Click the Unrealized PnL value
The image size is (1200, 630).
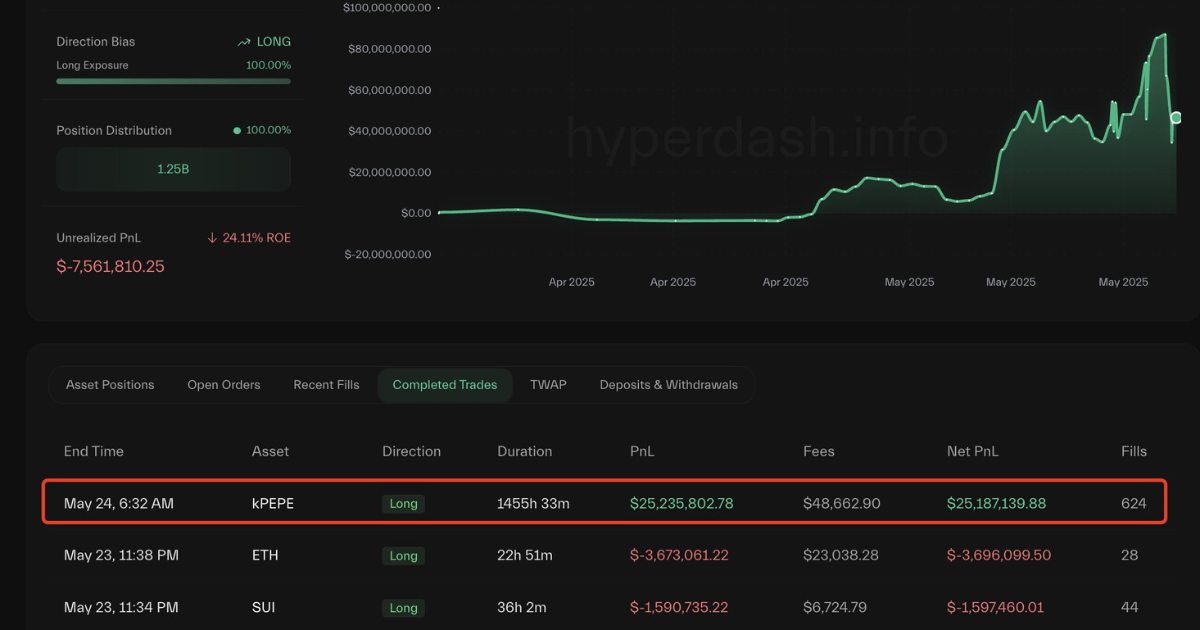coord(110,266)
